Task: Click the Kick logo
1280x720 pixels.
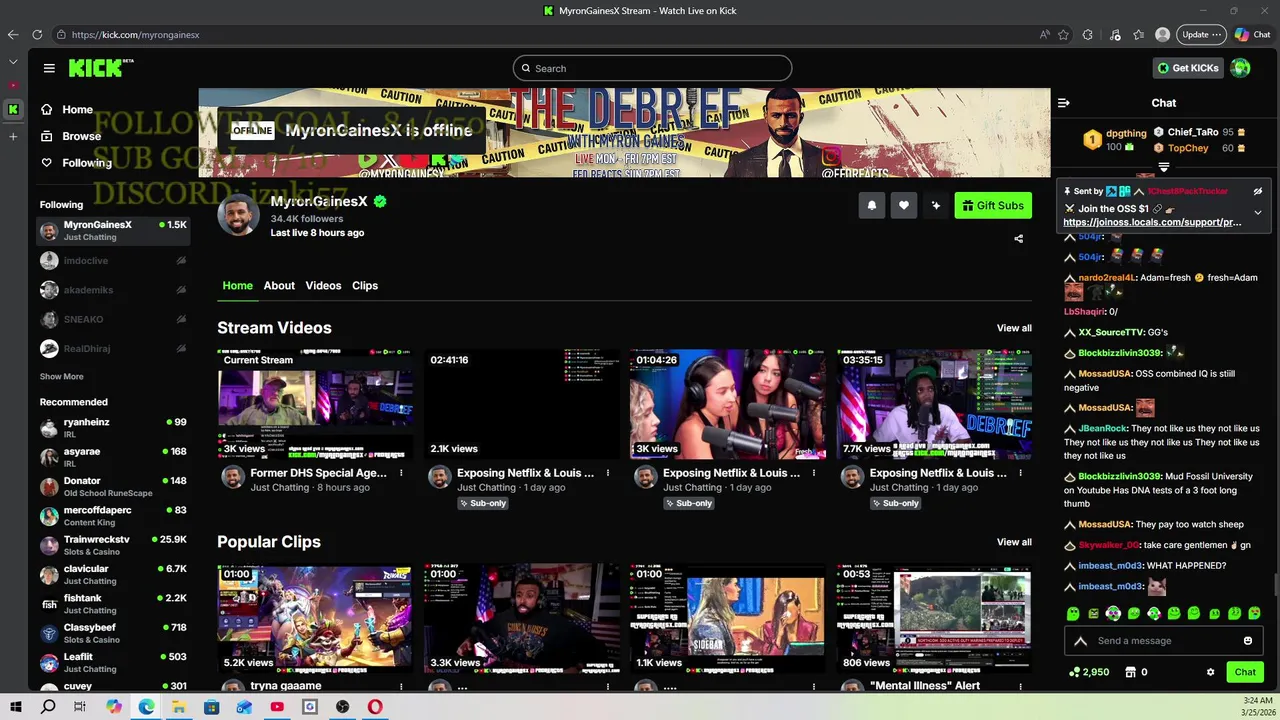Action: (x=95, y=68)
